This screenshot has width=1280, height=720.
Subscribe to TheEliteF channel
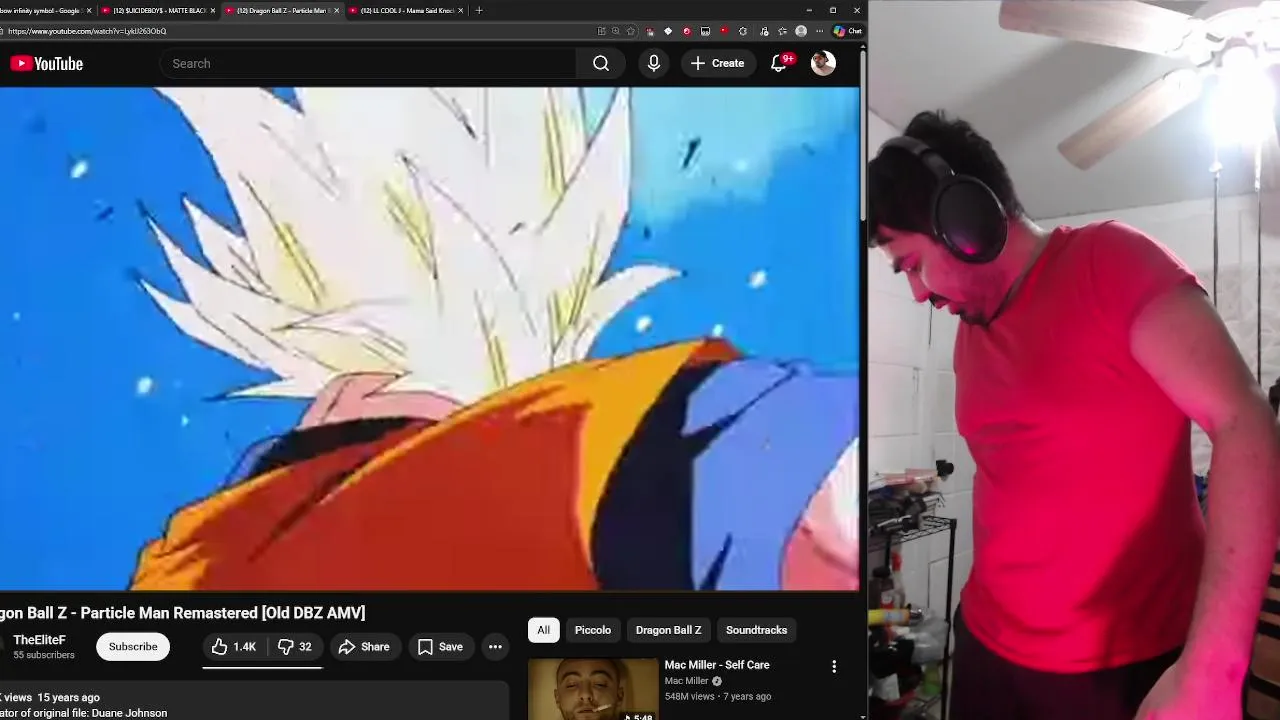click(133, 647)
